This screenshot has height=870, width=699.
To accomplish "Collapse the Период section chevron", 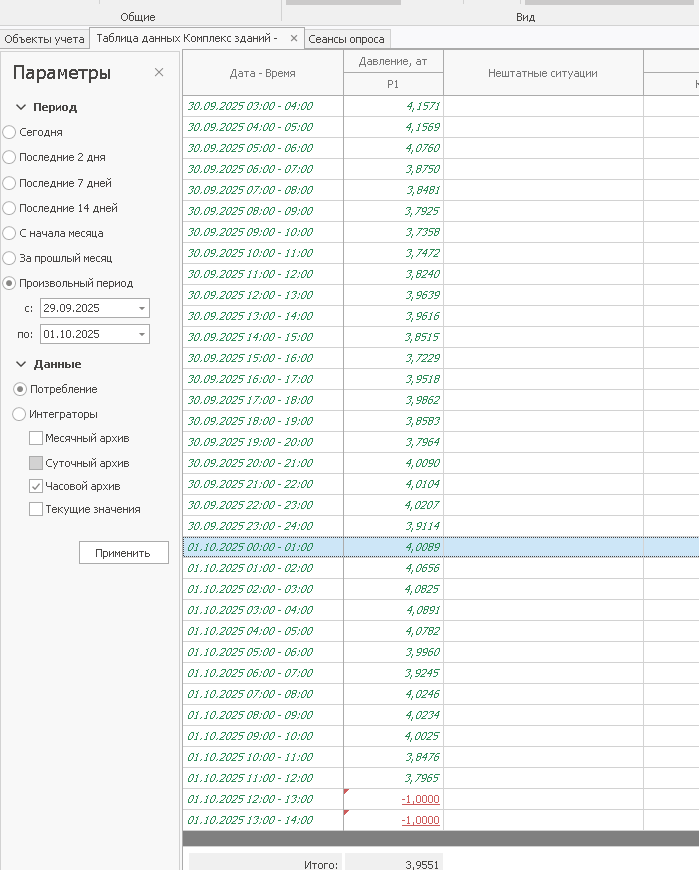I will click(x=21, y=107).
